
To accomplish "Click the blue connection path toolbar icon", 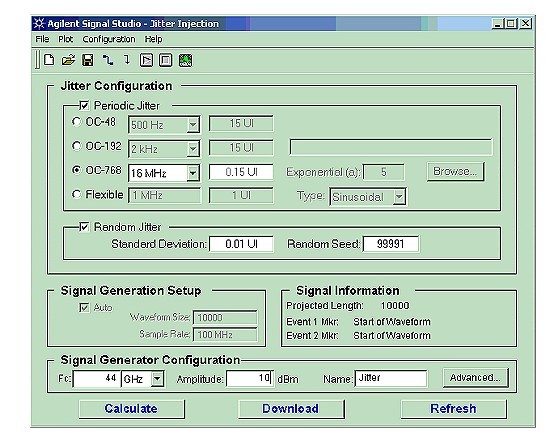I will pyautogui.click(x=108, y=60).
